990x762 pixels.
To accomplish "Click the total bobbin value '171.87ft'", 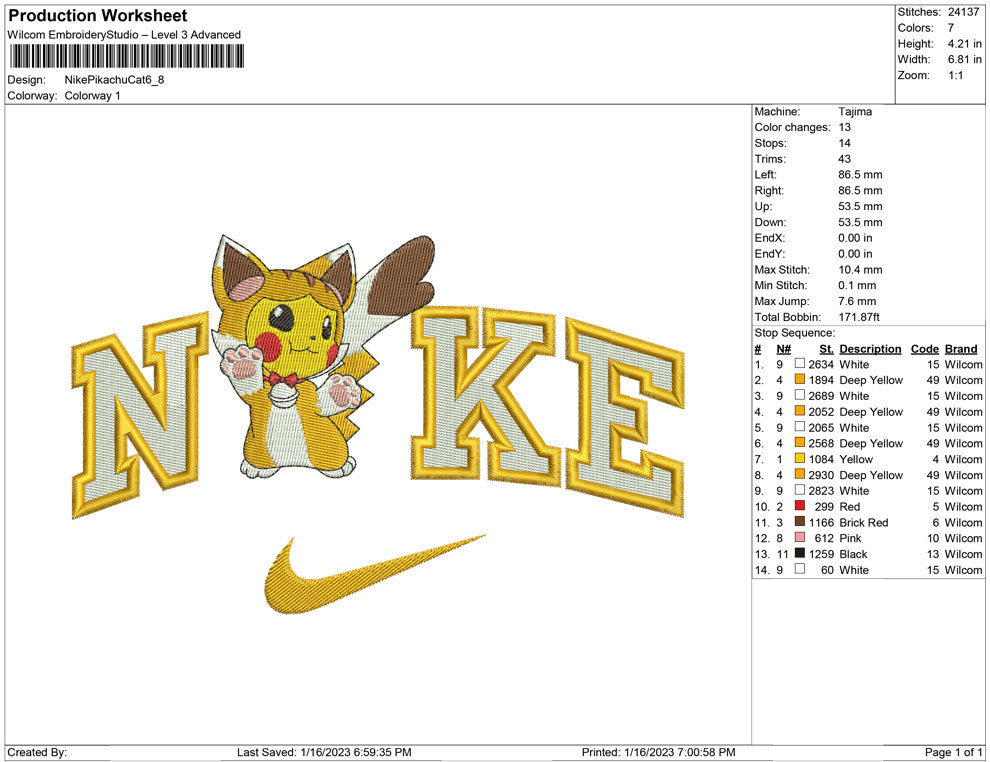I will (x=859, y=317).
